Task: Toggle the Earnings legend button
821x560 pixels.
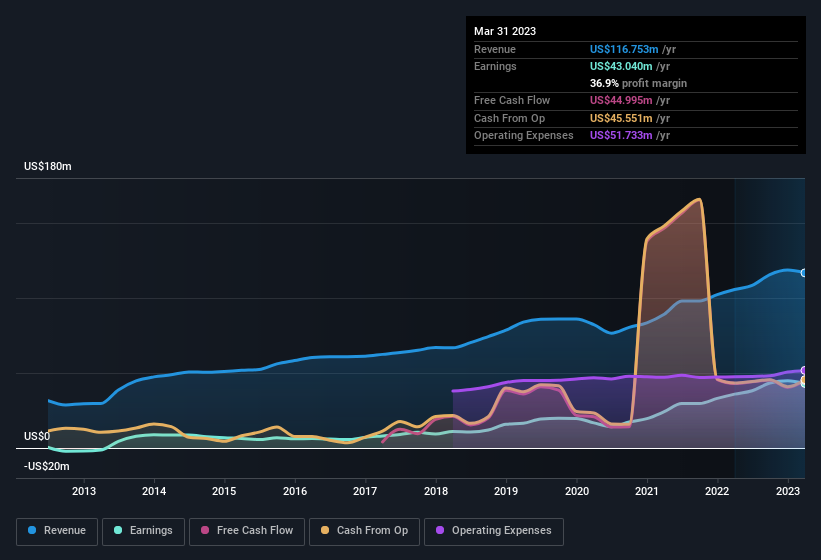Action: [143, 531]
